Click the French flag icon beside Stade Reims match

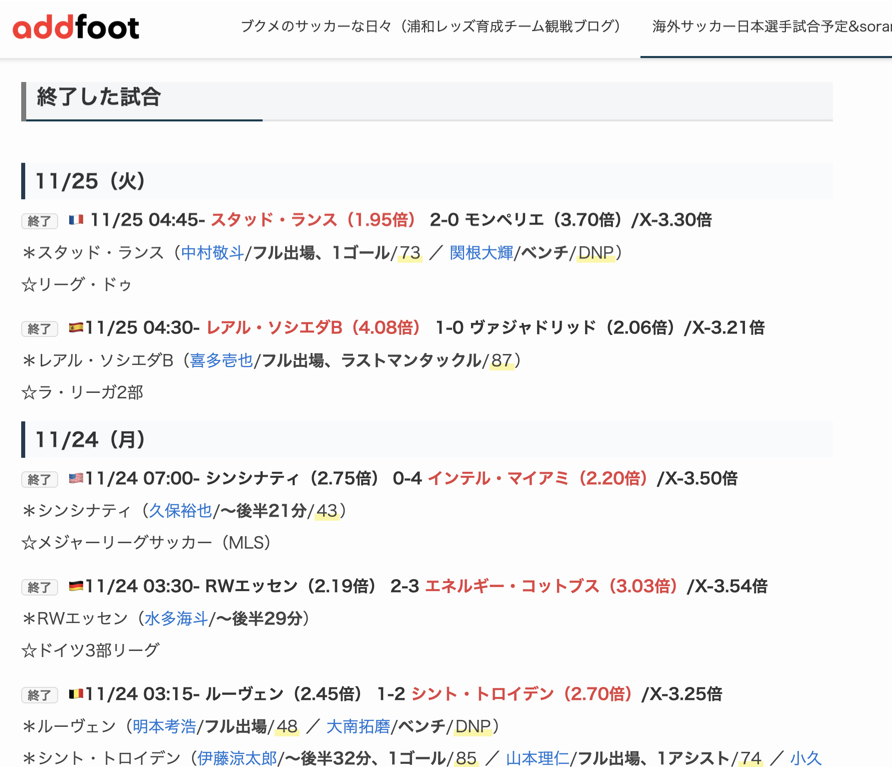[76, 220]
